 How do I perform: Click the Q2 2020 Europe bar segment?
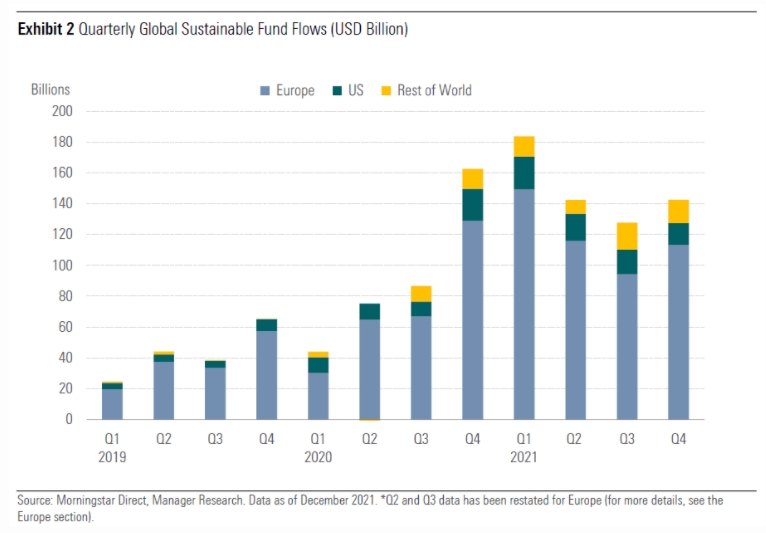pyautogui.click(x=369, y=369)
